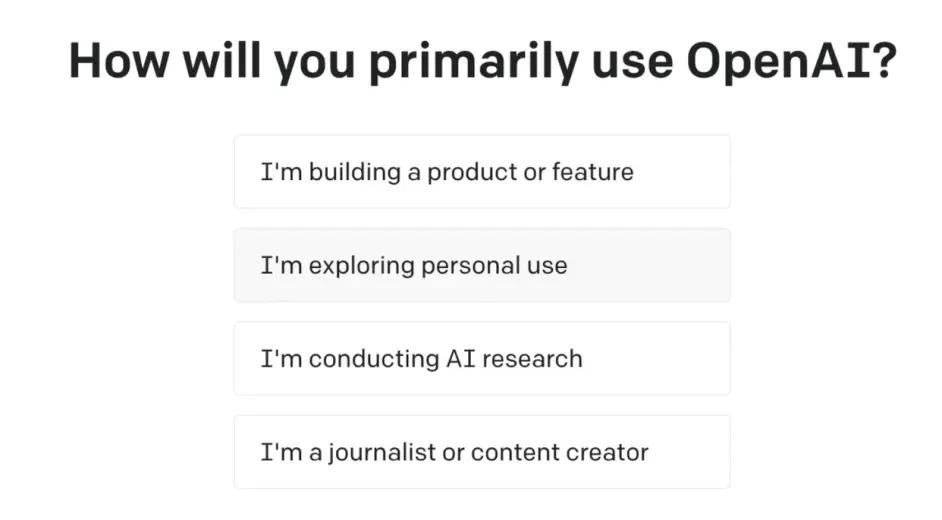Select the AI research answer
This screenshot has height=520, width=942.
click(x=481, y=359)
